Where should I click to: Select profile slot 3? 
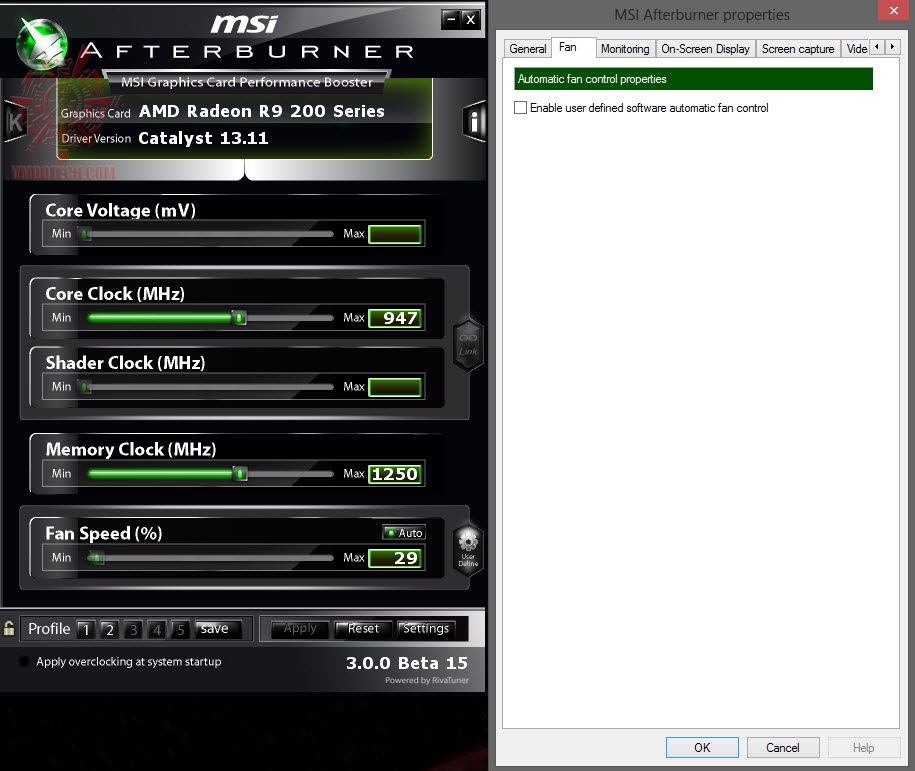[133, 629]
